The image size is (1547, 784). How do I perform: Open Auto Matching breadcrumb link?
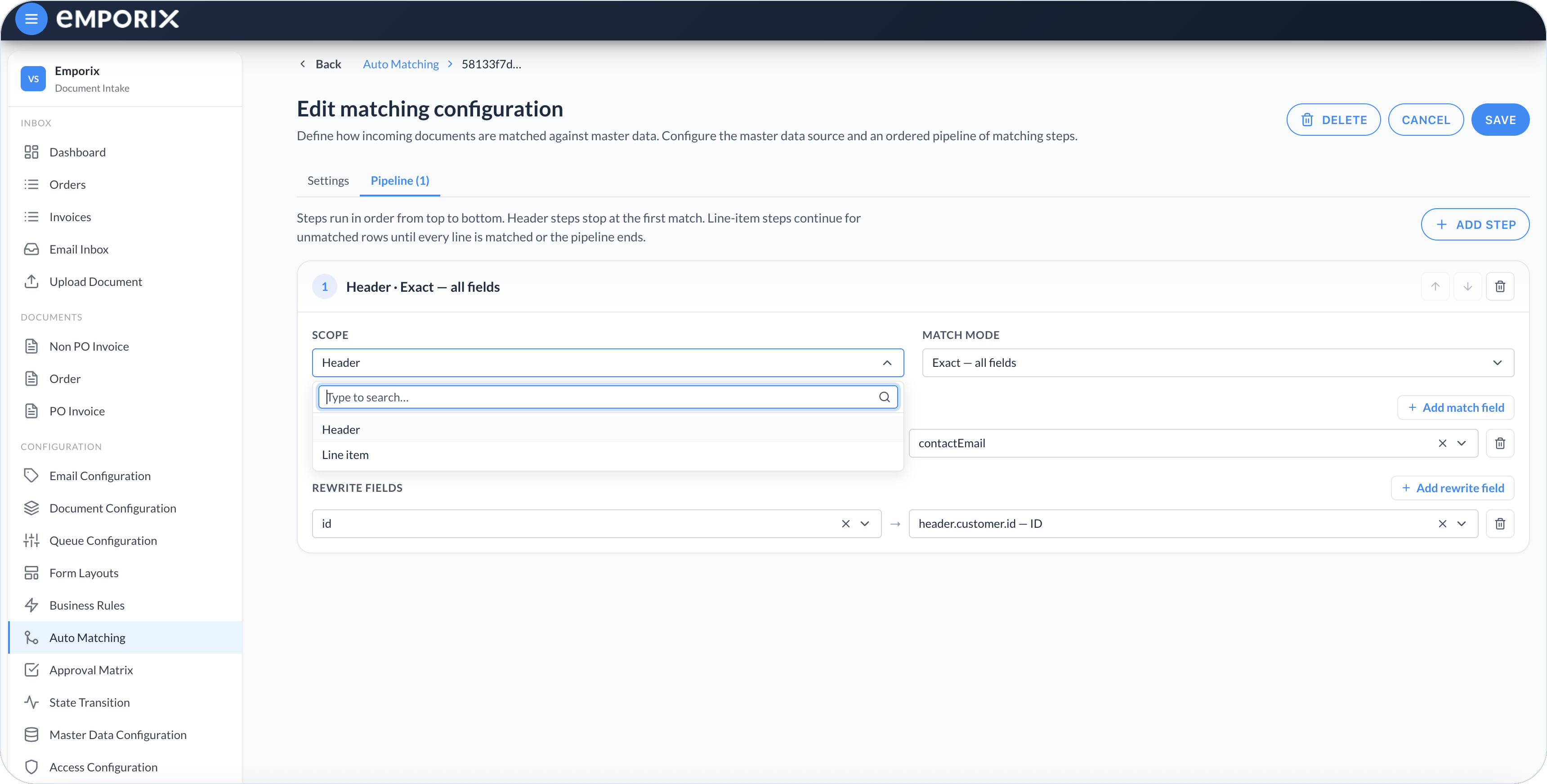click(x=401, y=64)
